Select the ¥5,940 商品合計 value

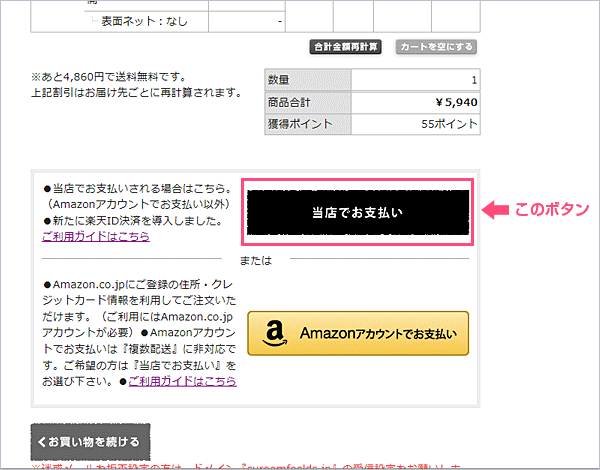point(457,102)
